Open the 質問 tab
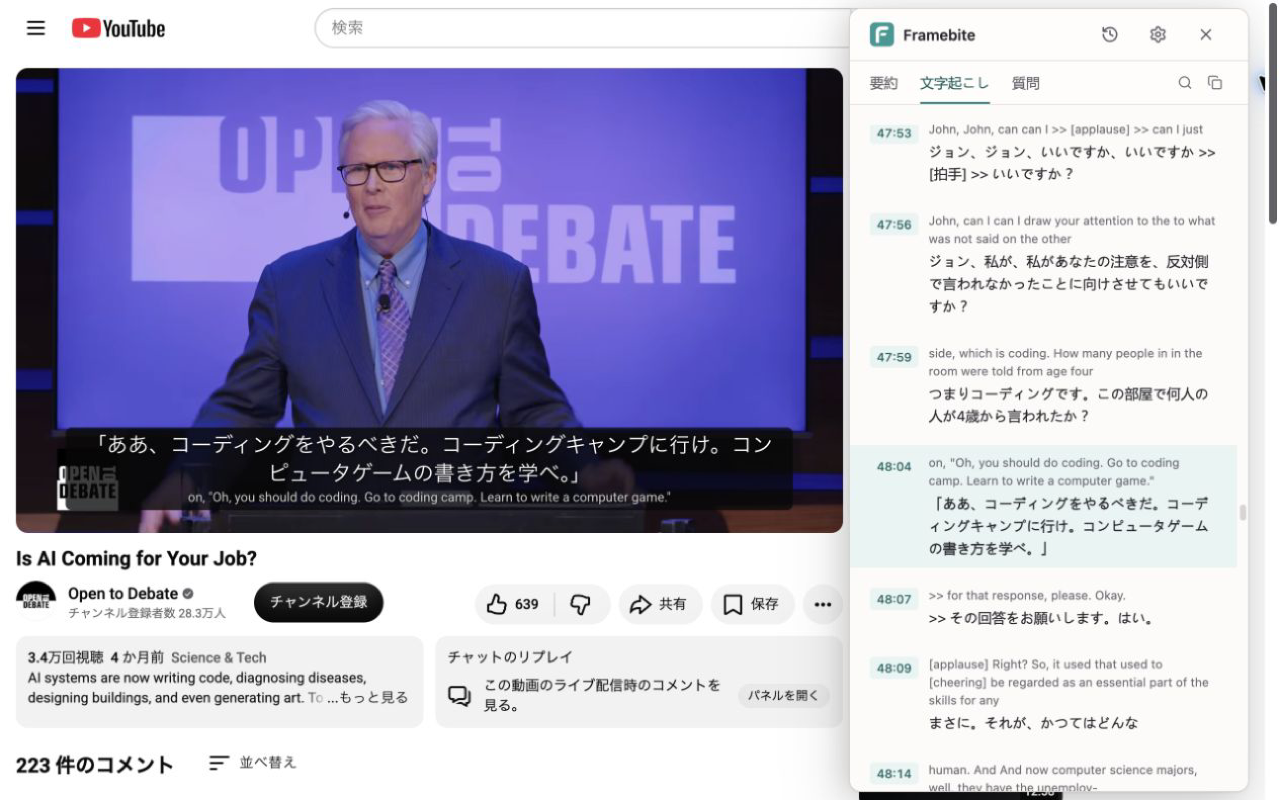The width and height of the screenshot is (1280, 800). pyautogui.click(x=1026, y=83)
